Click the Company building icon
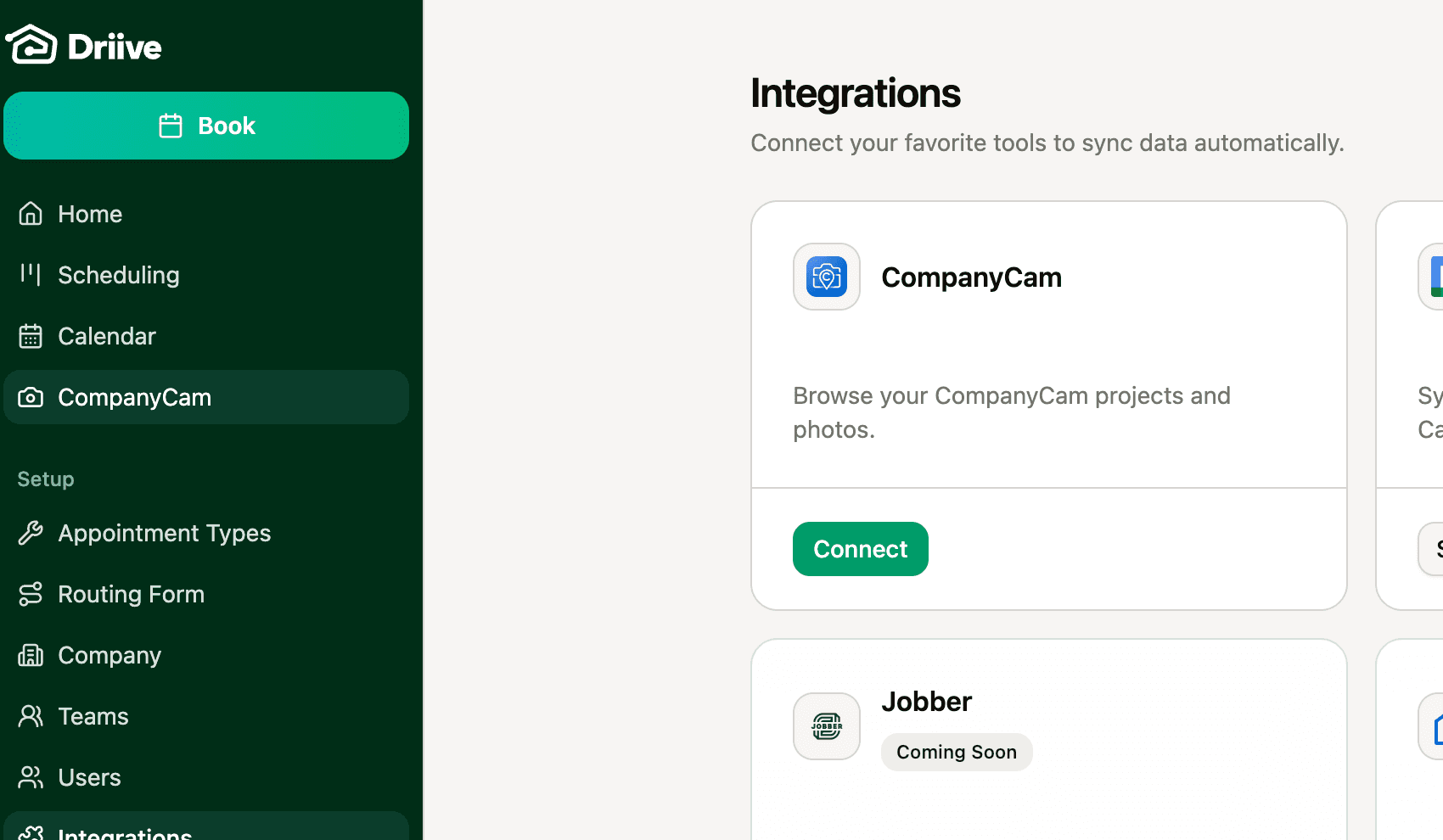Screen dimensions: 1443x840 point(31,655)
